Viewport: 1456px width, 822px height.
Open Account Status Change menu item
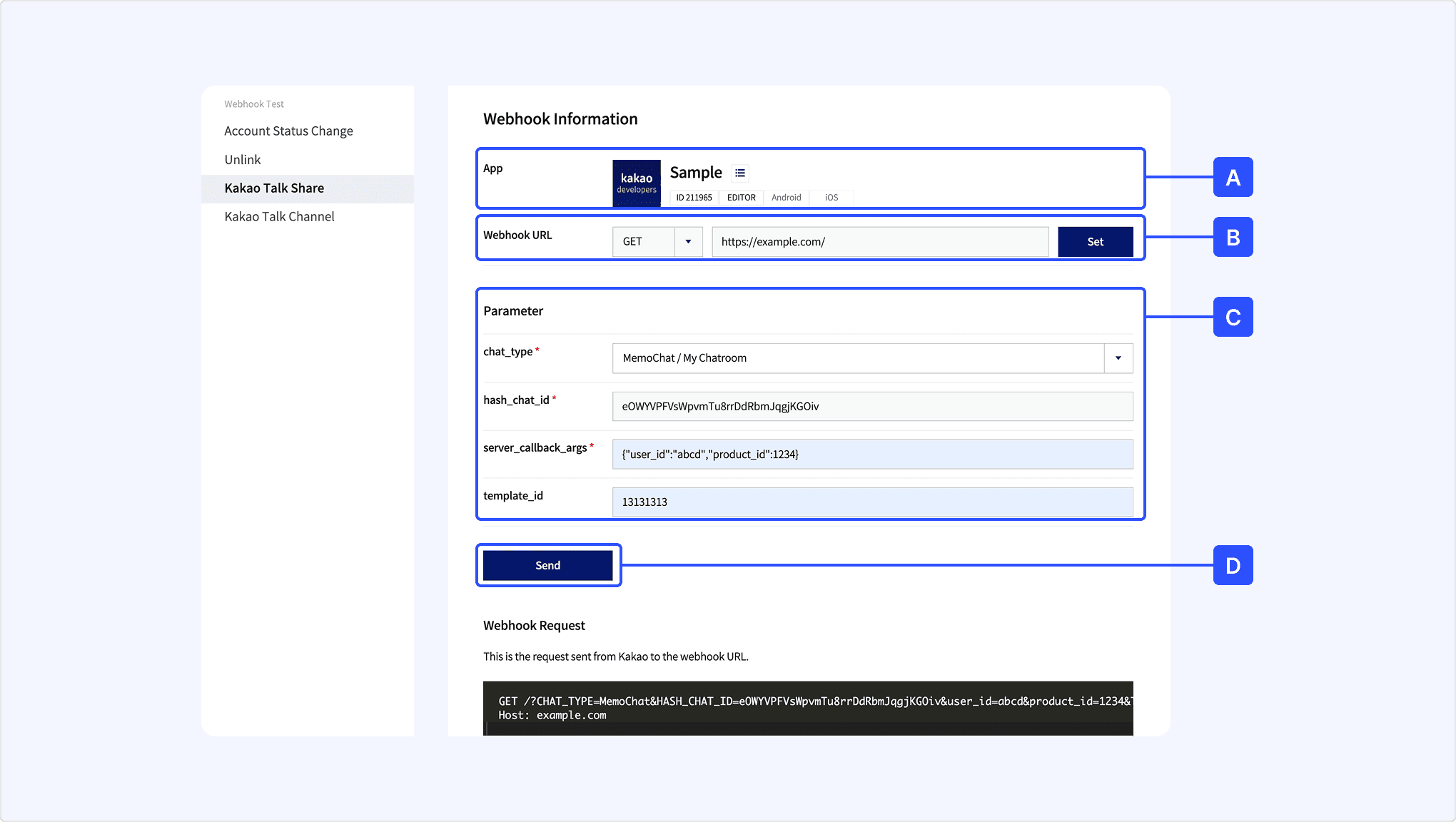288,131
